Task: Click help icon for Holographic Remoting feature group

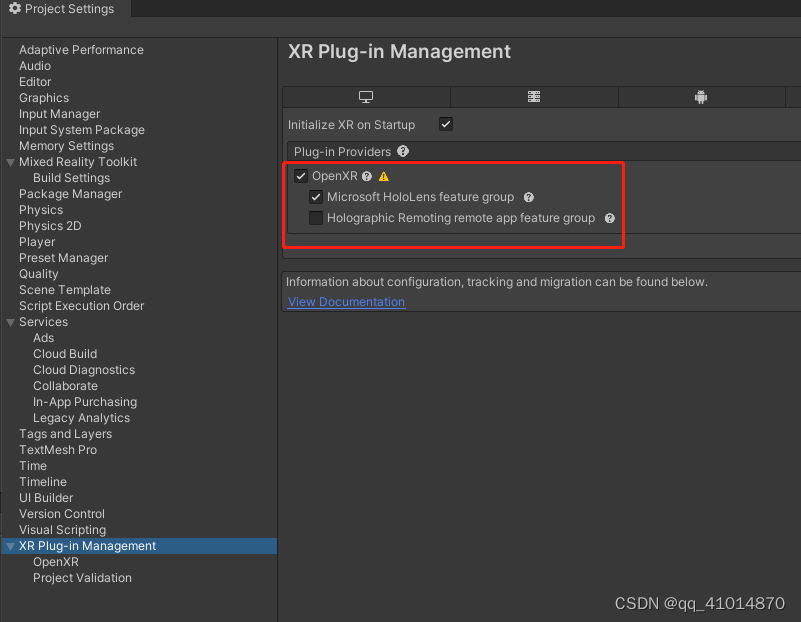Action: coord(610,218)
